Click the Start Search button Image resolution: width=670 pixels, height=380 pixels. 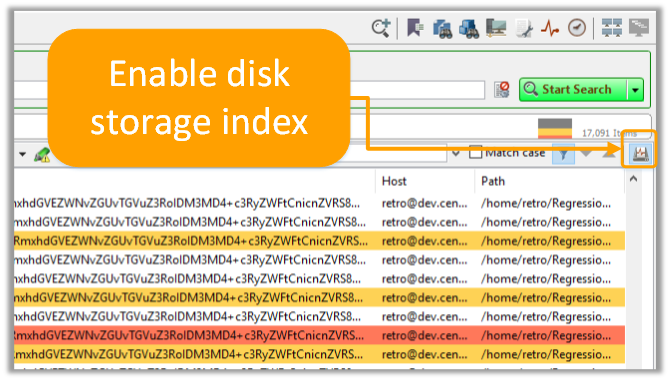pos(573,89)
